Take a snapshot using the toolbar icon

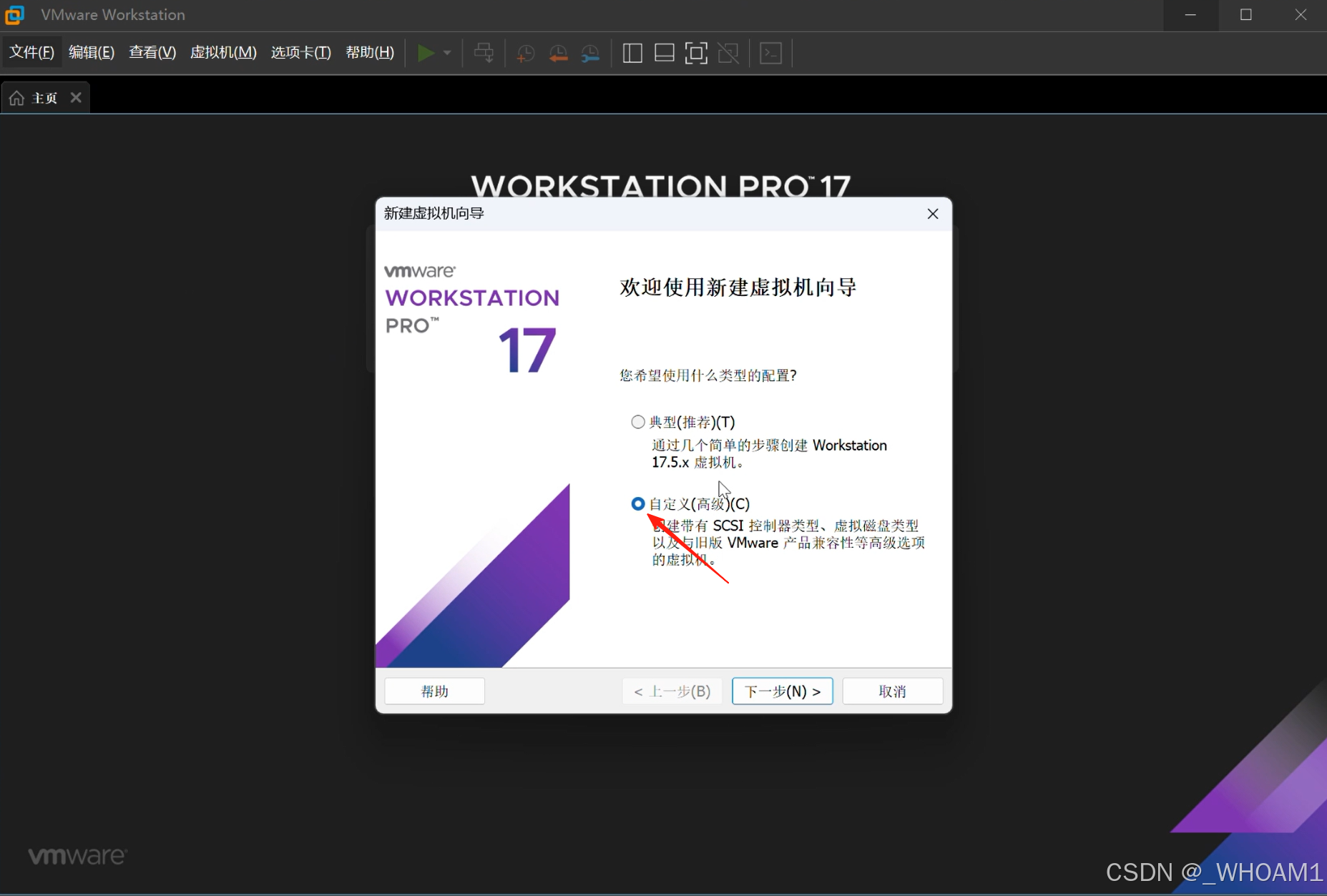(x=526, y=53)
